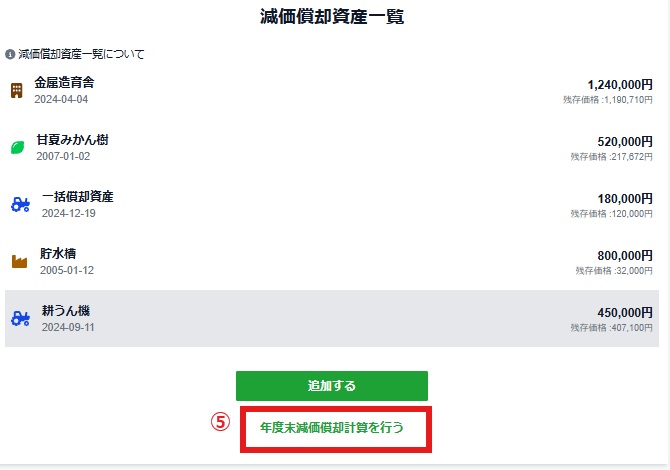Click the info icon next to 減価償却資産一覧について
The width and height of the screenshot is (670, 470).
(x=10, y=53)
